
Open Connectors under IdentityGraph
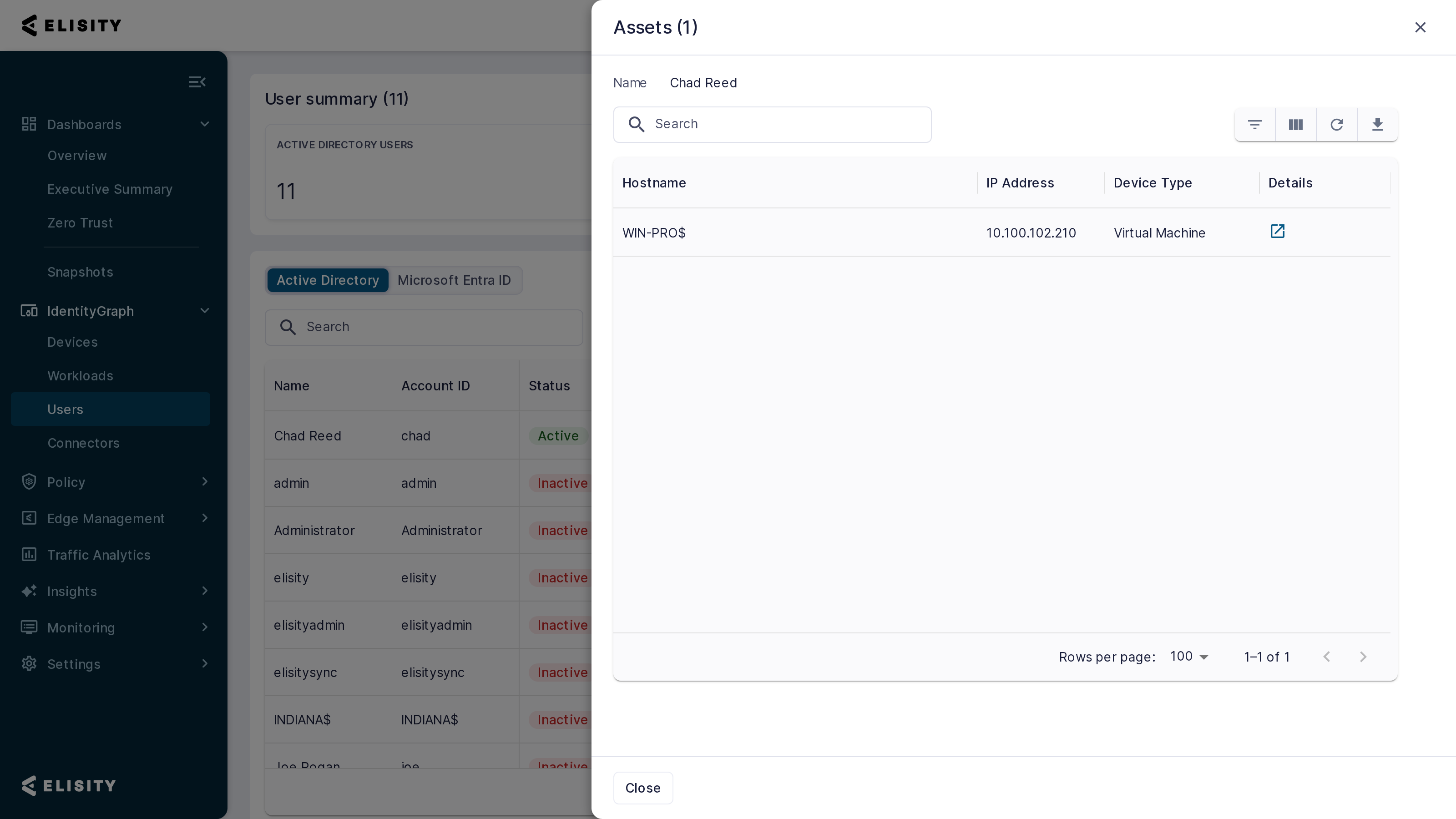coord(83,443)
